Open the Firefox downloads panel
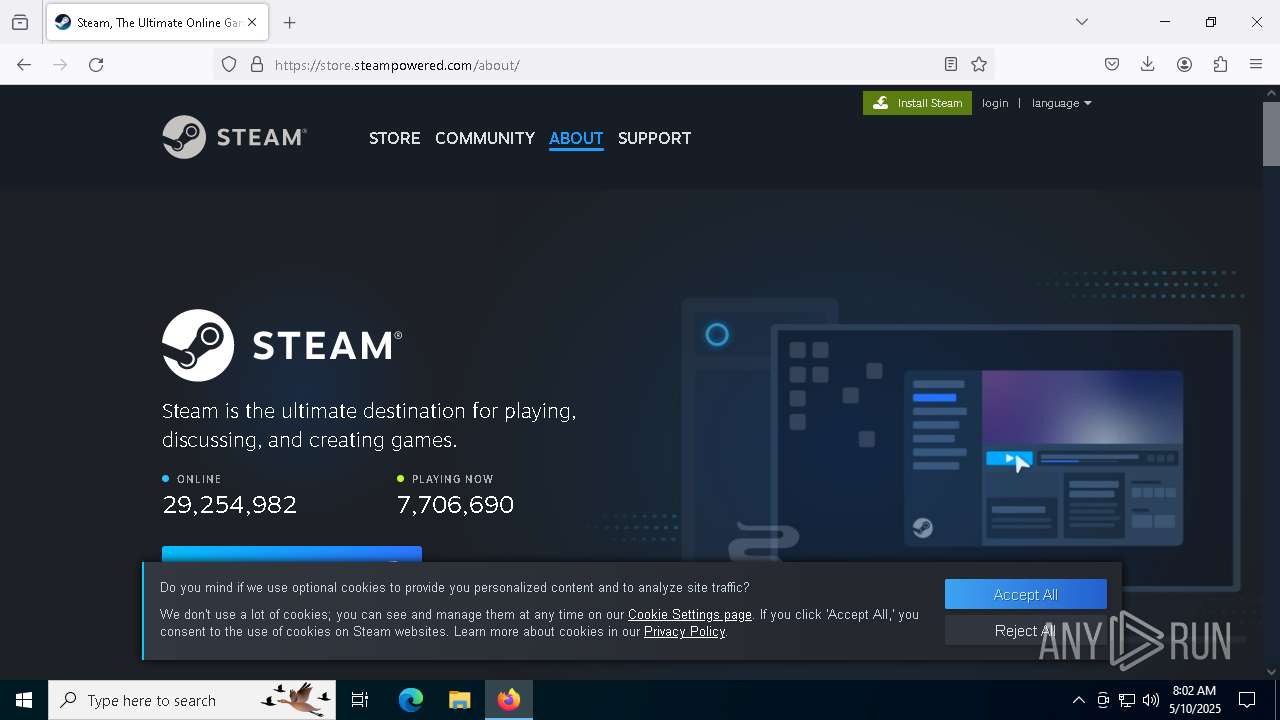 click(1148, 64)
